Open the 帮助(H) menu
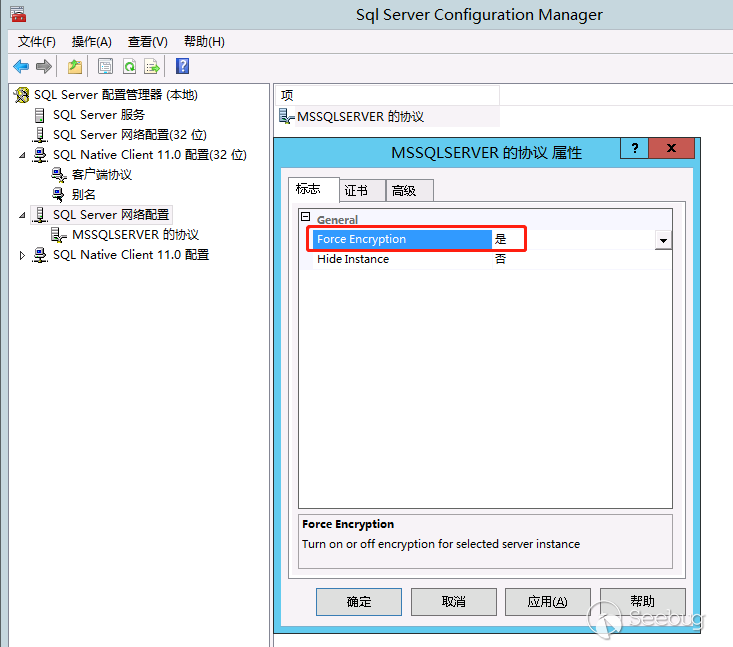Viewport: 733px width, 647px height. coord(204,42)
